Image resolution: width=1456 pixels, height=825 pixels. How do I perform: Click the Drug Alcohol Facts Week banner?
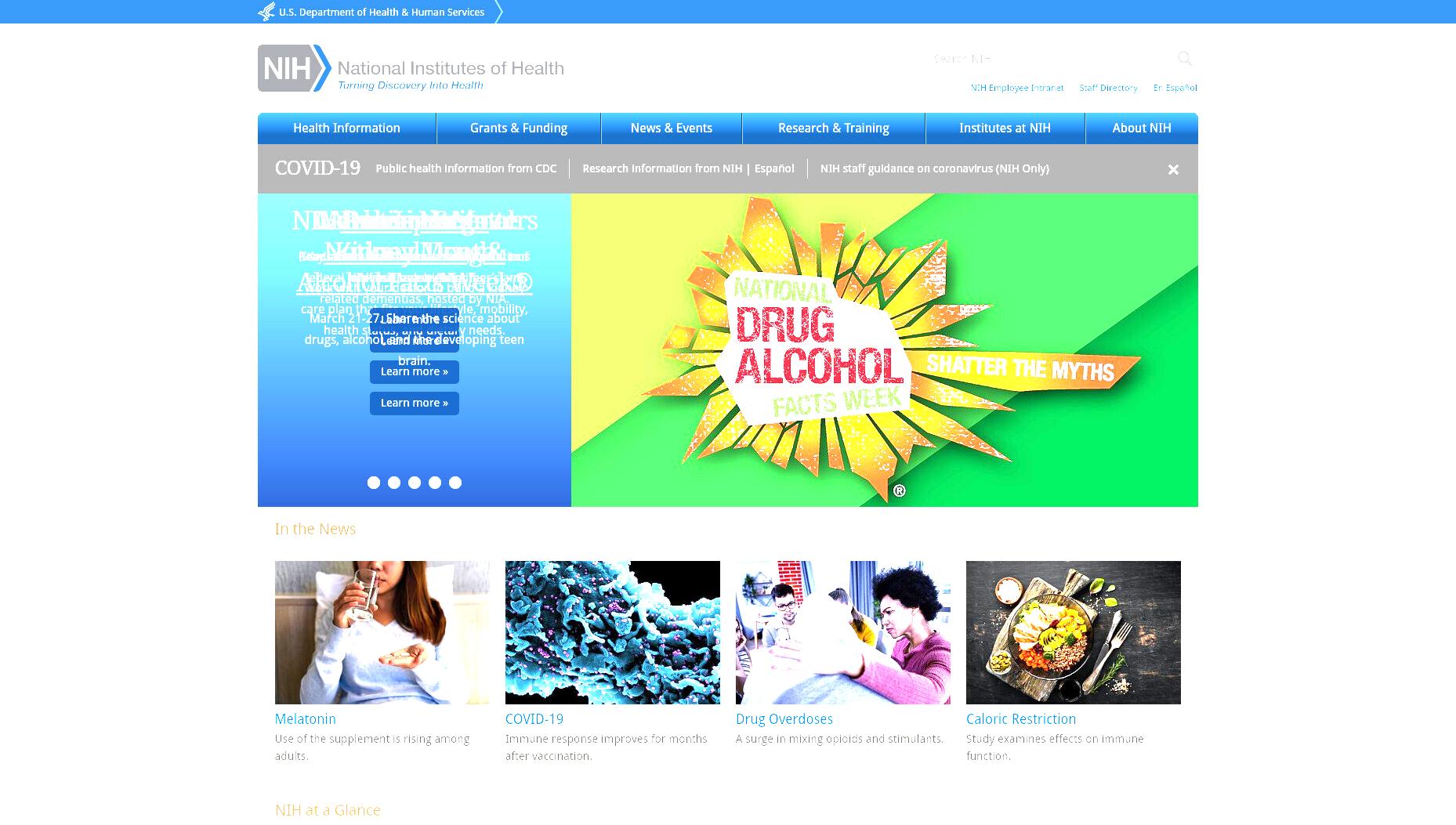pos(885,350)
